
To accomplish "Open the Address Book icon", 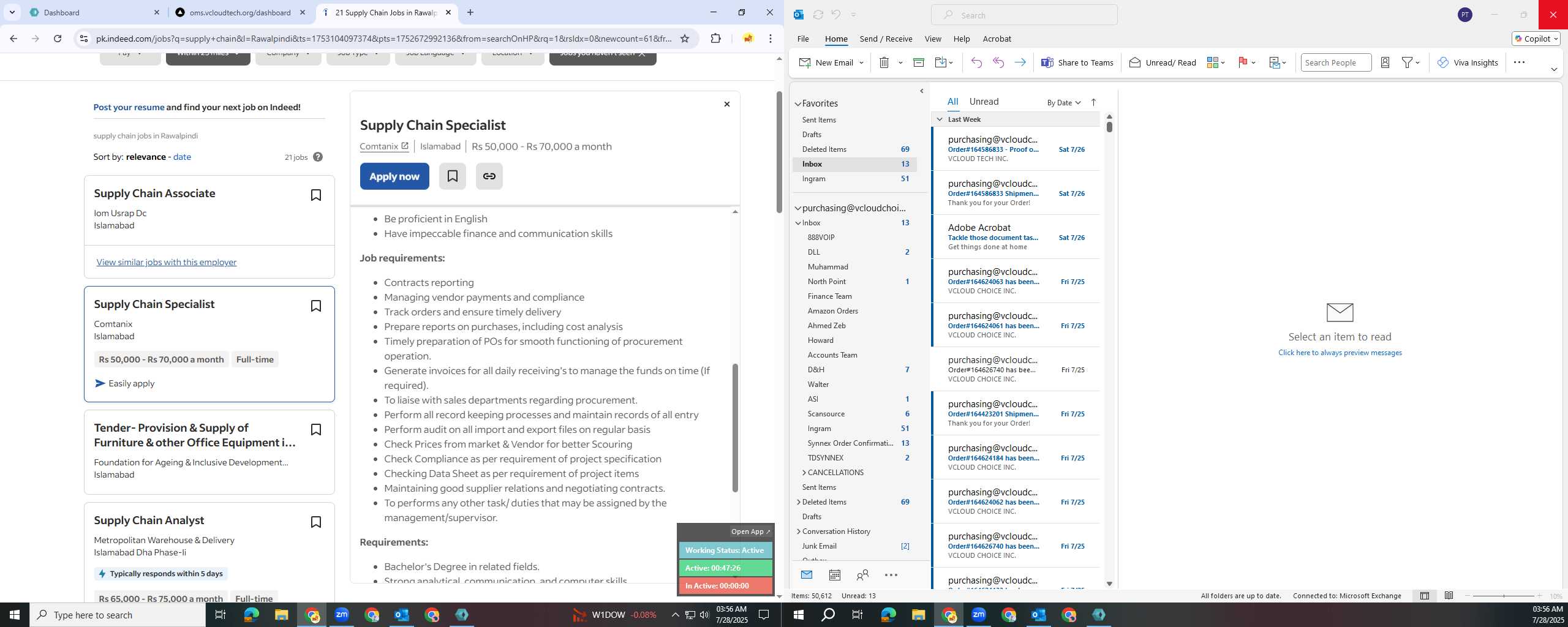I will point(1385,62).
